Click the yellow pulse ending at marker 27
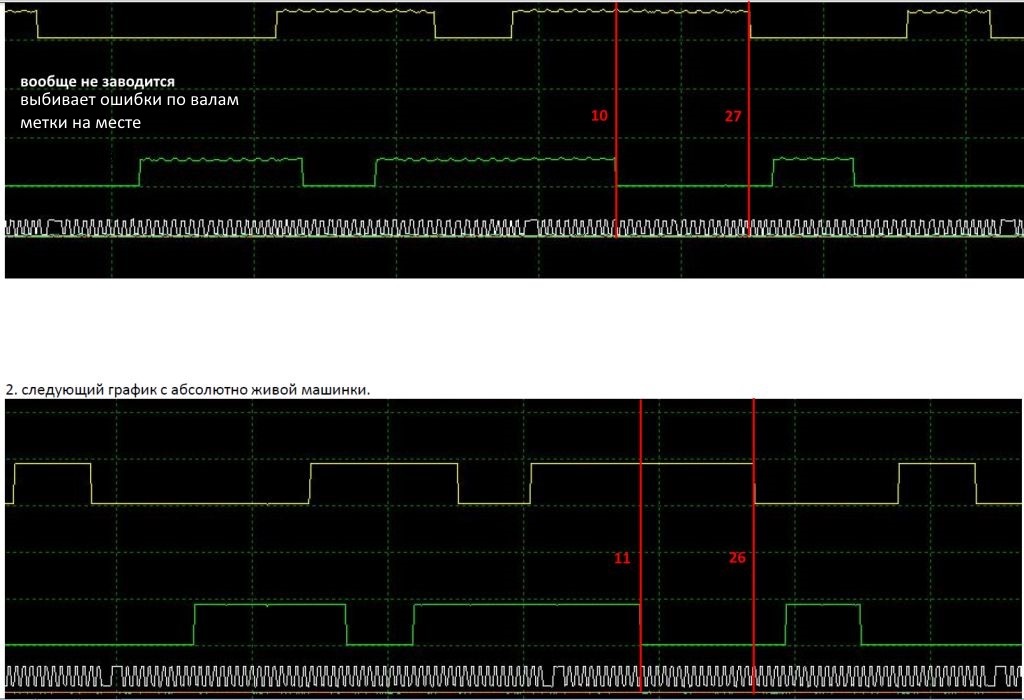The image size is (1024, 700). pyautogui.click(x=631, y=24)
